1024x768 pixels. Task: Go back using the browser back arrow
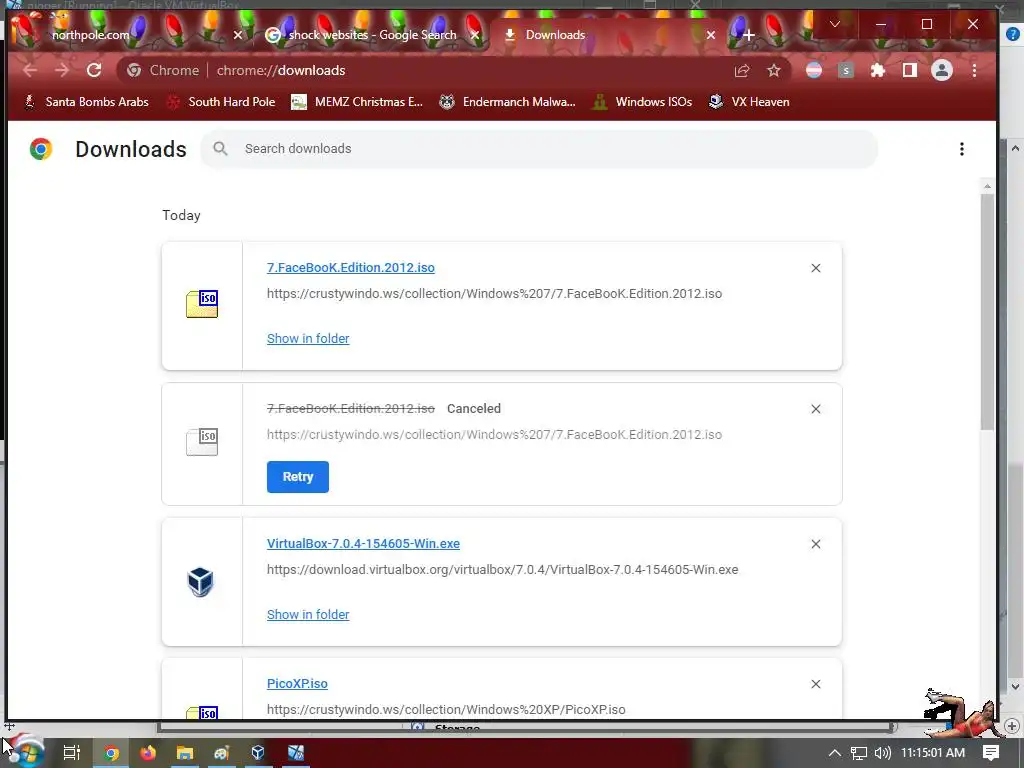click(30, 71)
